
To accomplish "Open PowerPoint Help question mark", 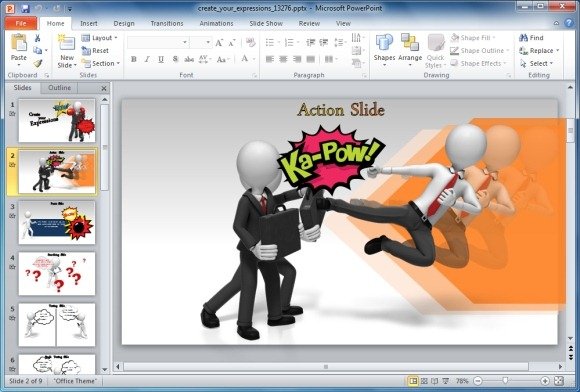I will pos(569,23).
